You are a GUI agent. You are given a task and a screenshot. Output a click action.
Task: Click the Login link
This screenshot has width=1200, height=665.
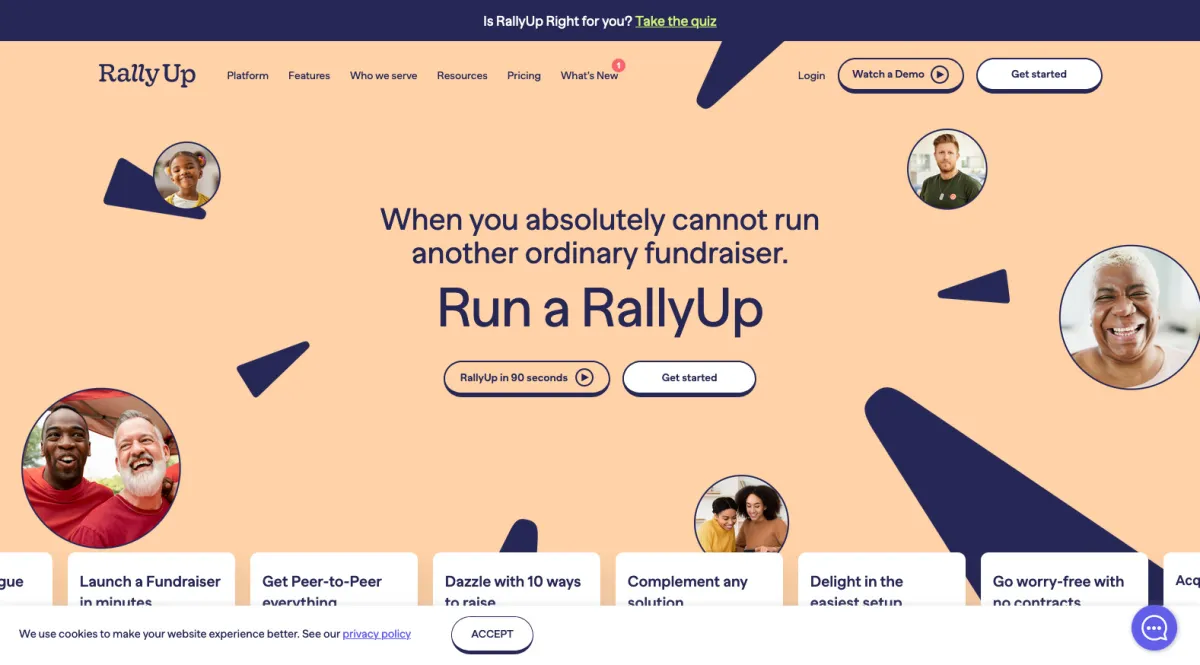tap(811, 76)
